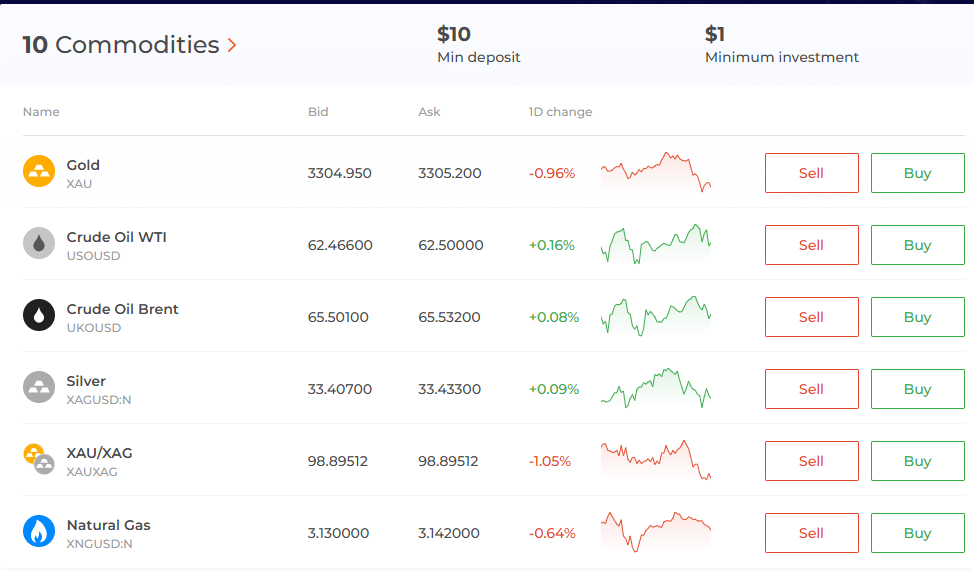Open the 10 Commodities heading link
The width and height of the screenshot is (974, 571).
(x=120, y=45)
